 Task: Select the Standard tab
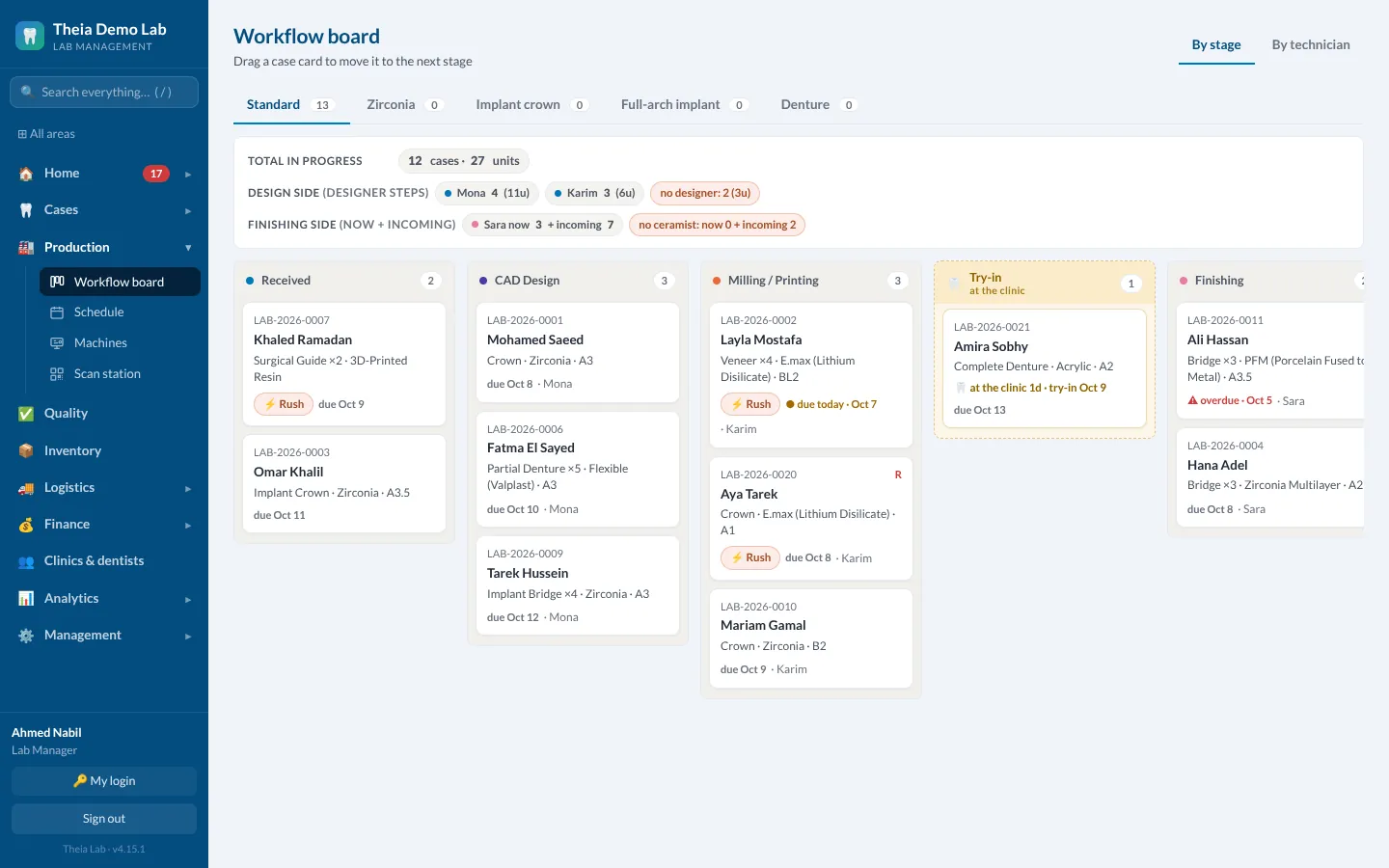(x=290, y=104)
